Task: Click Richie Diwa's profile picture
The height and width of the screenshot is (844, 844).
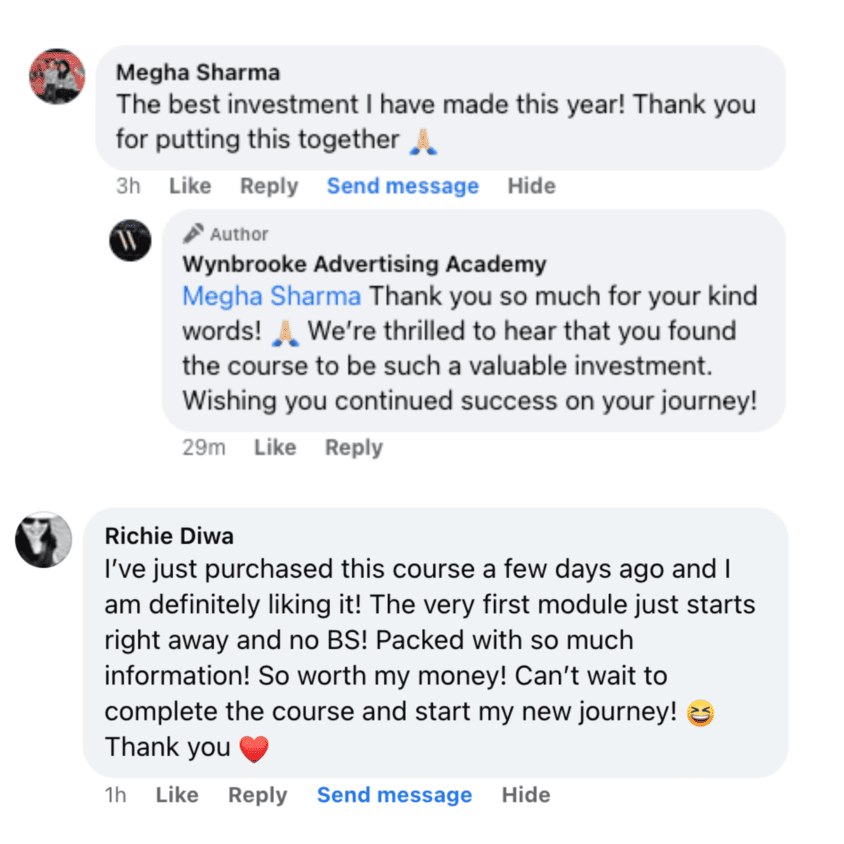Action: pyautogui.click(x=44, y=540)
